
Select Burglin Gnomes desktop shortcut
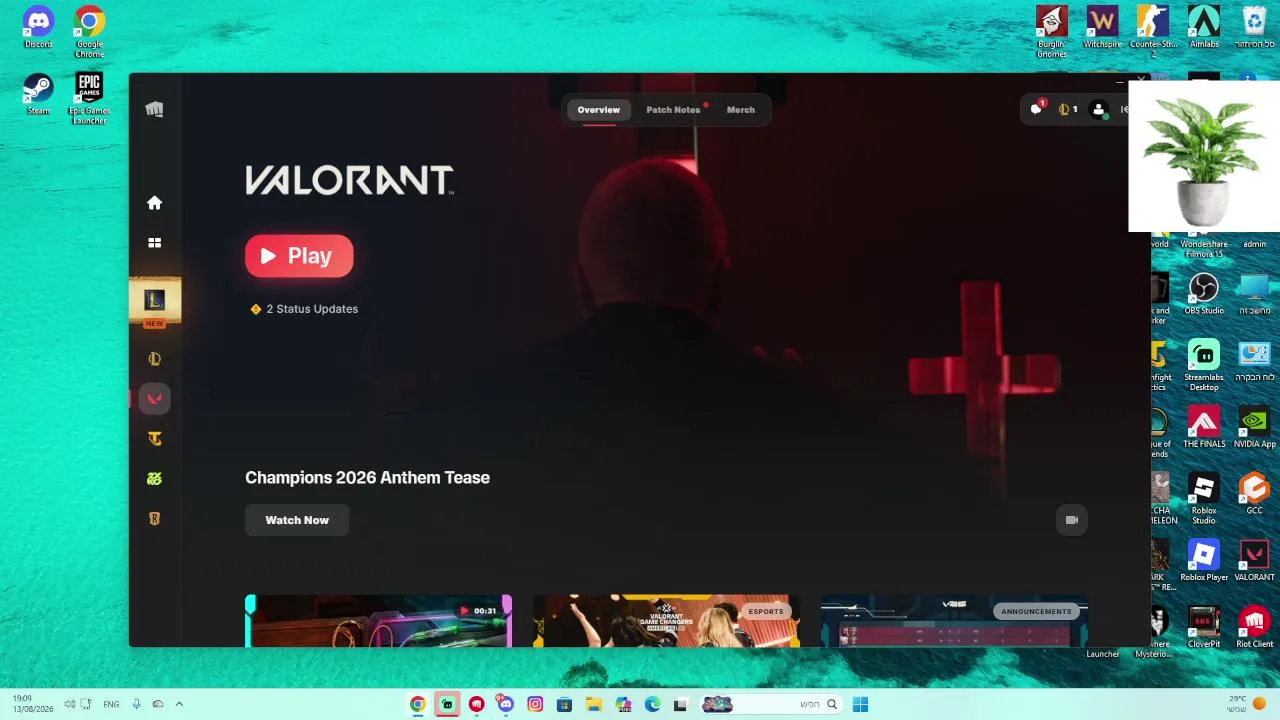pos(1051,32)
